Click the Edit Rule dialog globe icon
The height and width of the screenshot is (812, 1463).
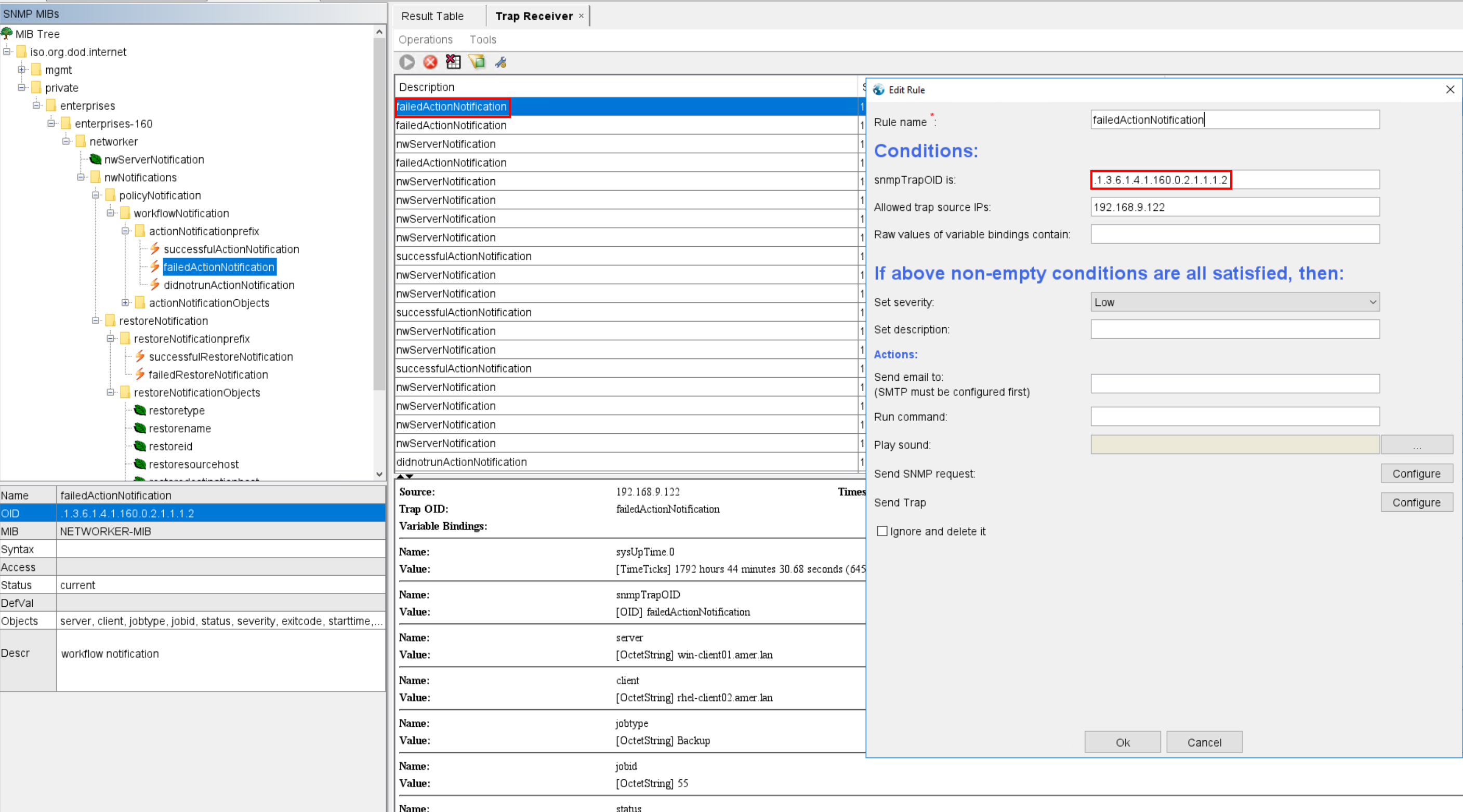(879, 90)
